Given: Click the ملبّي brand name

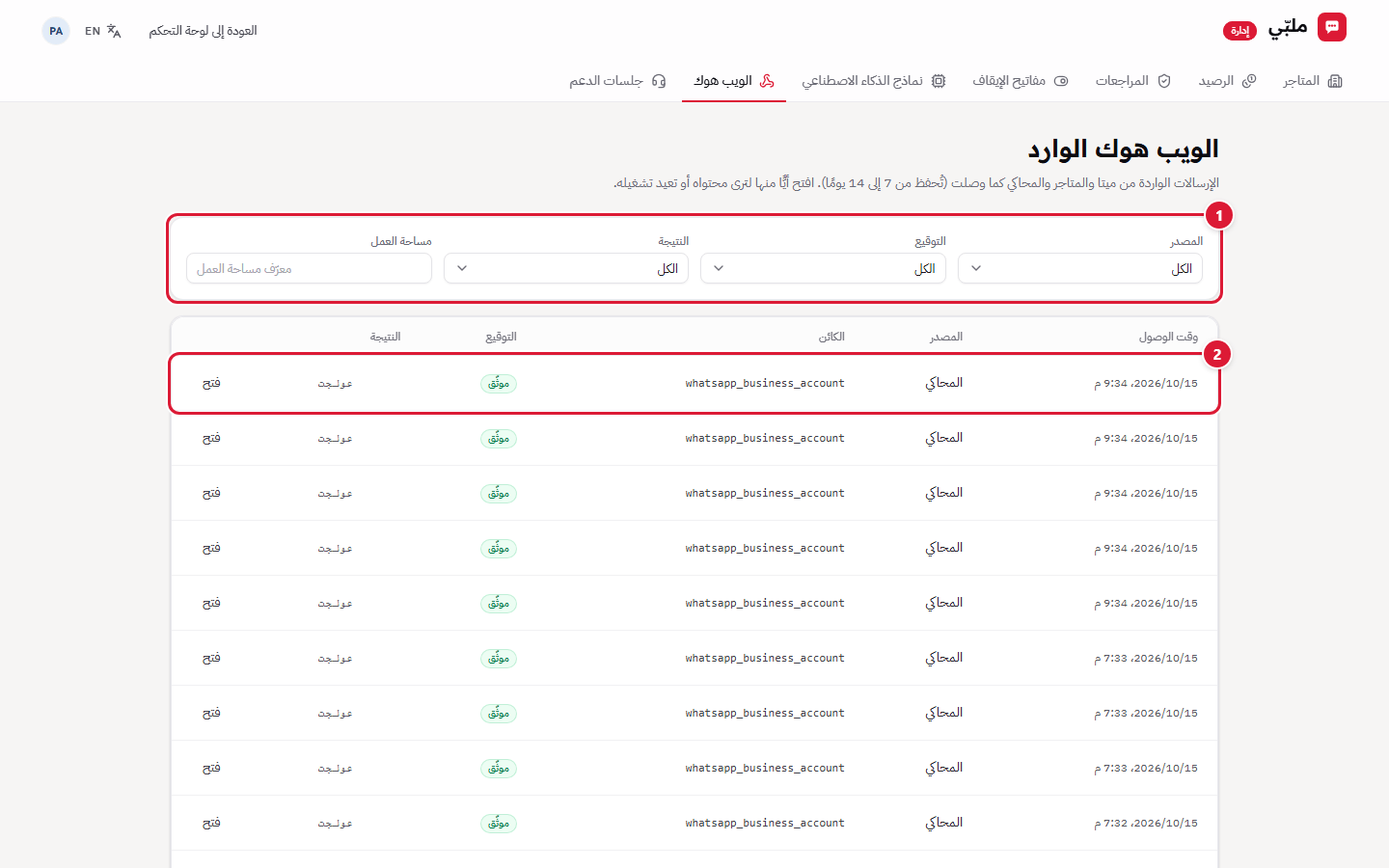Looking at the screenshot, I should click(1288, 27).
